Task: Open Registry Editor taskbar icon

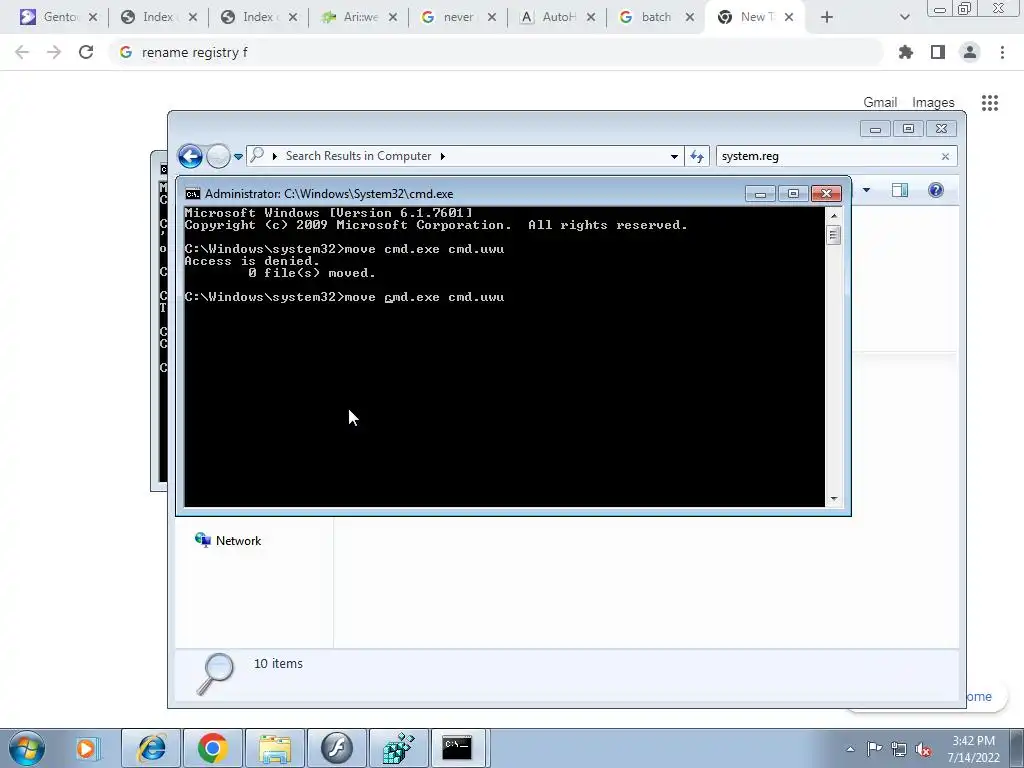Action: pyautogui.click(x=399, y=748)
